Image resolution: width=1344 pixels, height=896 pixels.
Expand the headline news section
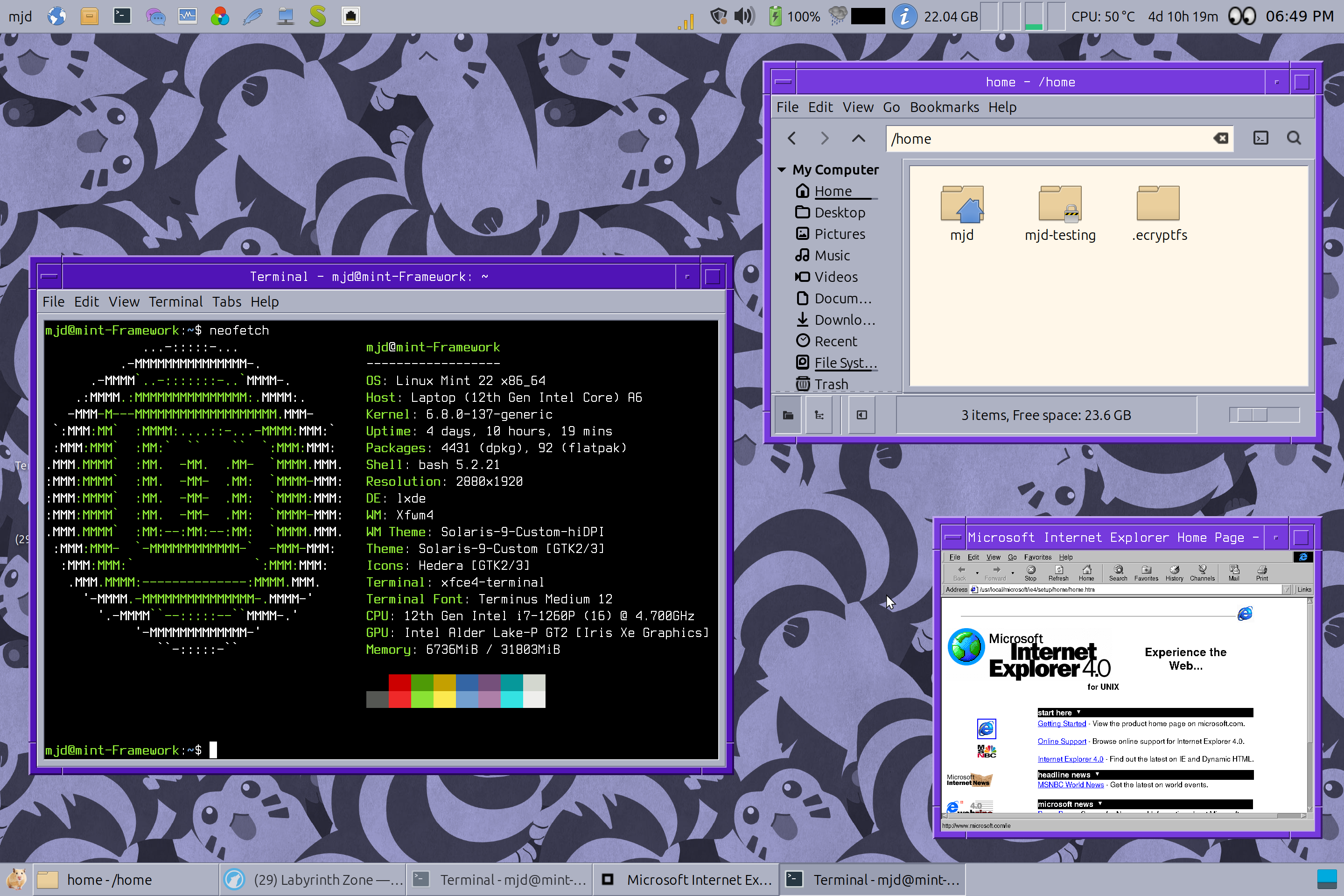click(x=1097, y=774)
